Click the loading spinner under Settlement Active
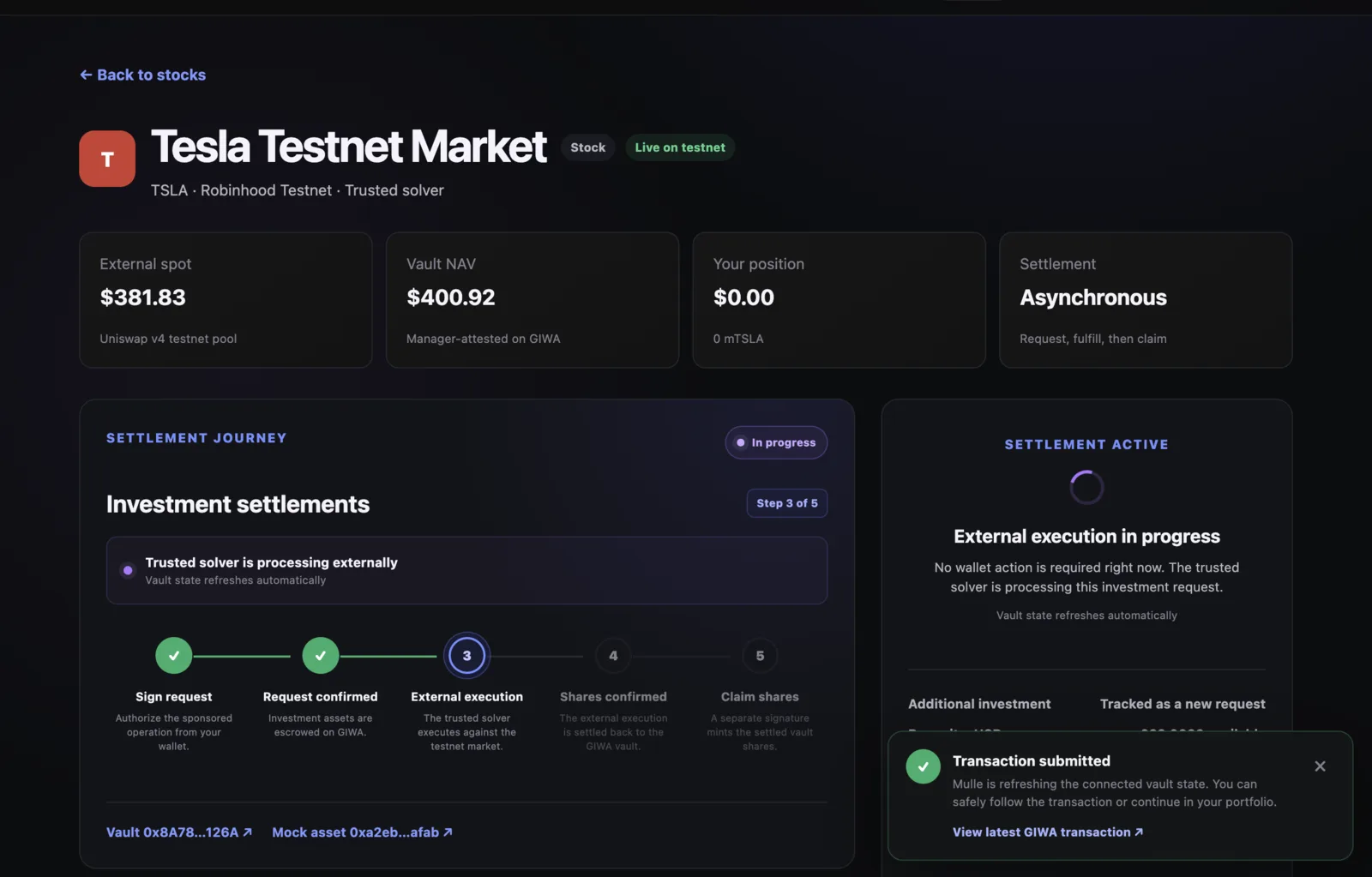Screen dimensions: 1372x877 click(x=1086, y=487)
